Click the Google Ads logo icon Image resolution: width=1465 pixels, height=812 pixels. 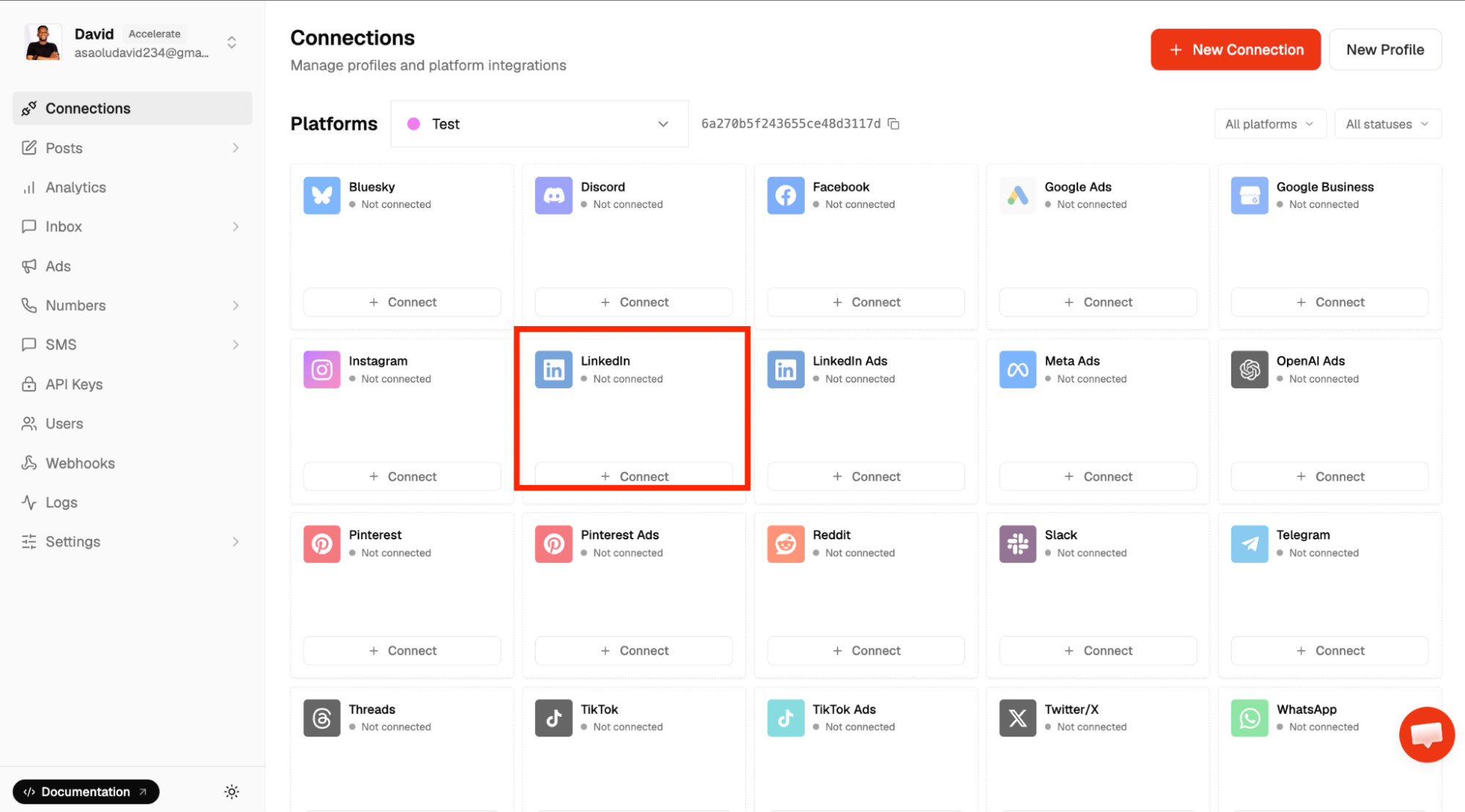coord(1017,196)
